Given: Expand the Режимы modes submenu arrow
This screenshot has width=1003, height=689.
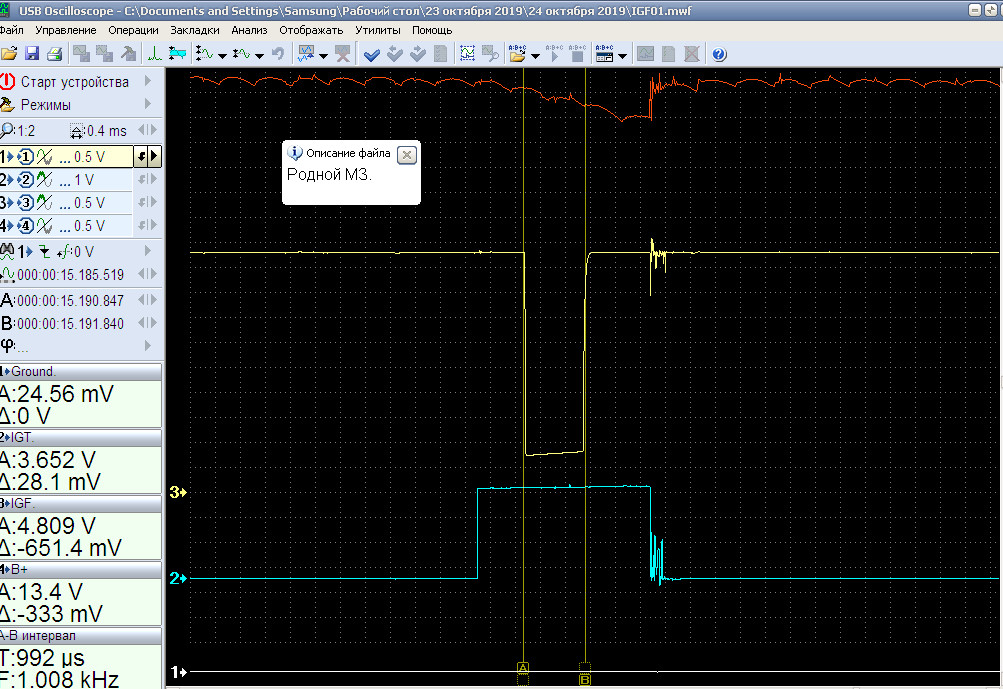Looking at the screenshot, I should 149,104.
